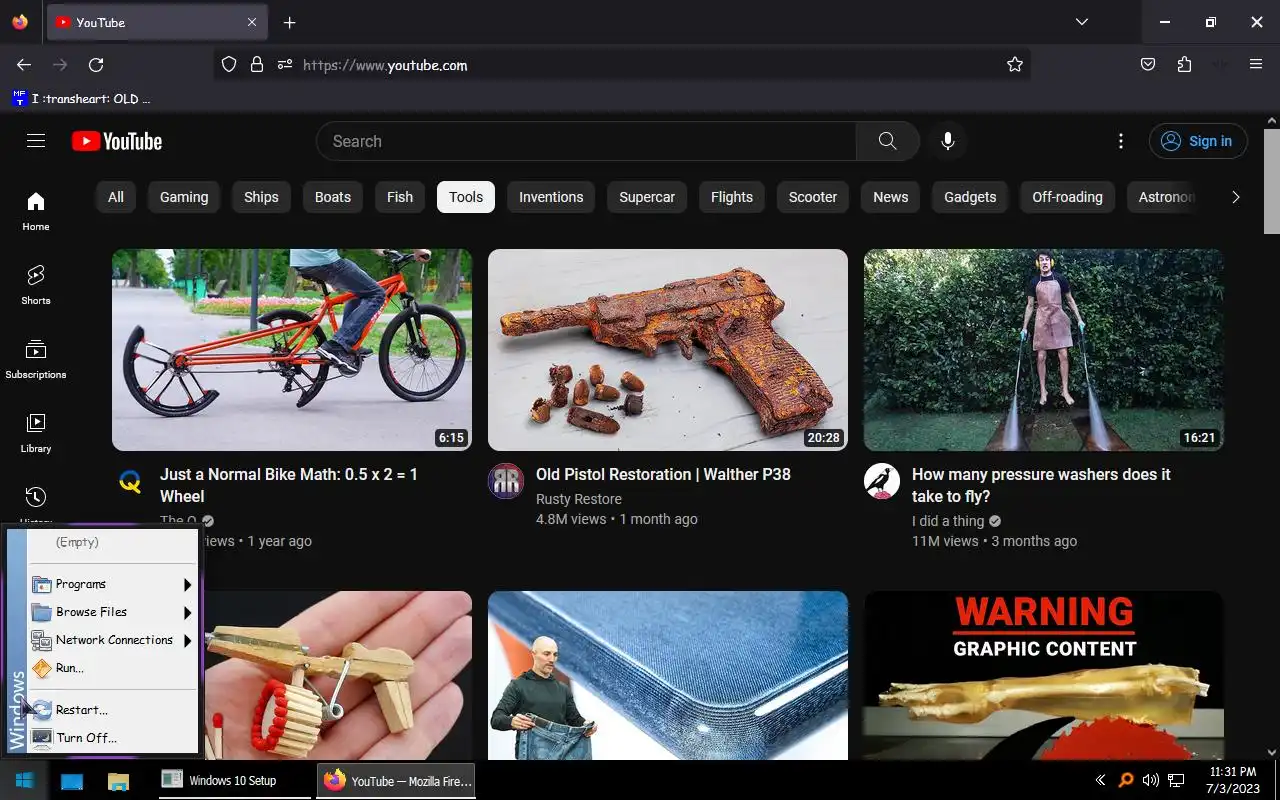Select the Gadgets filter chip
Viewport: 1280px width, 800px height.
(x=970, y=197)
